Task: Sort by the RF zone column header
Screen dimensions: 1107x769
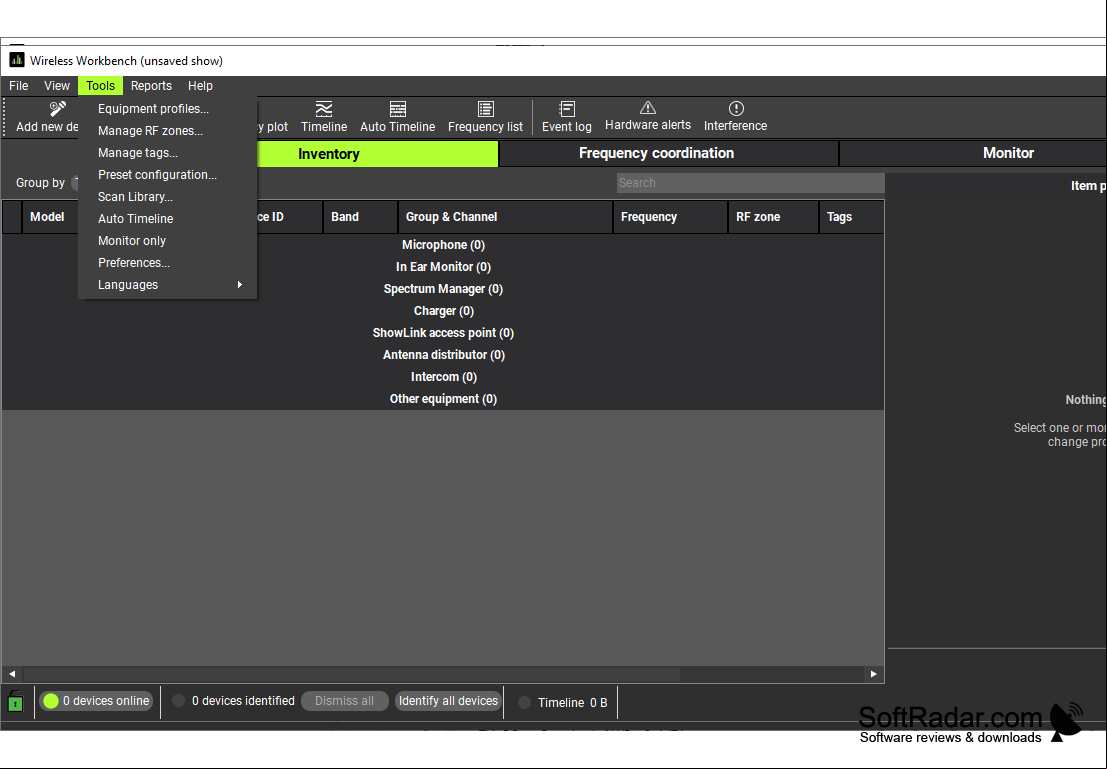Action: pyautogui.click(x=774, y=217)
